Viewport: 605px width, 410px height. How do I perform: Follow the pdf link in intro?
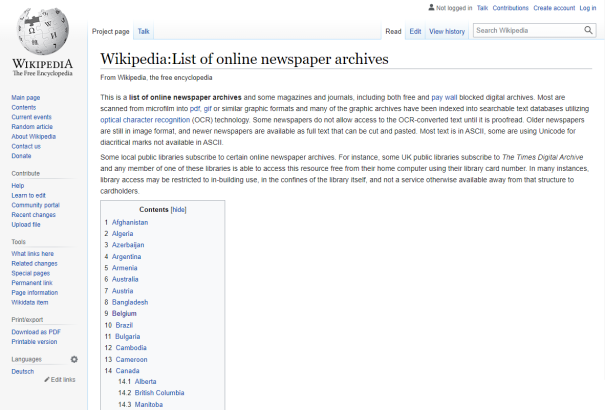pyautogui.click(x=194, y=109)
